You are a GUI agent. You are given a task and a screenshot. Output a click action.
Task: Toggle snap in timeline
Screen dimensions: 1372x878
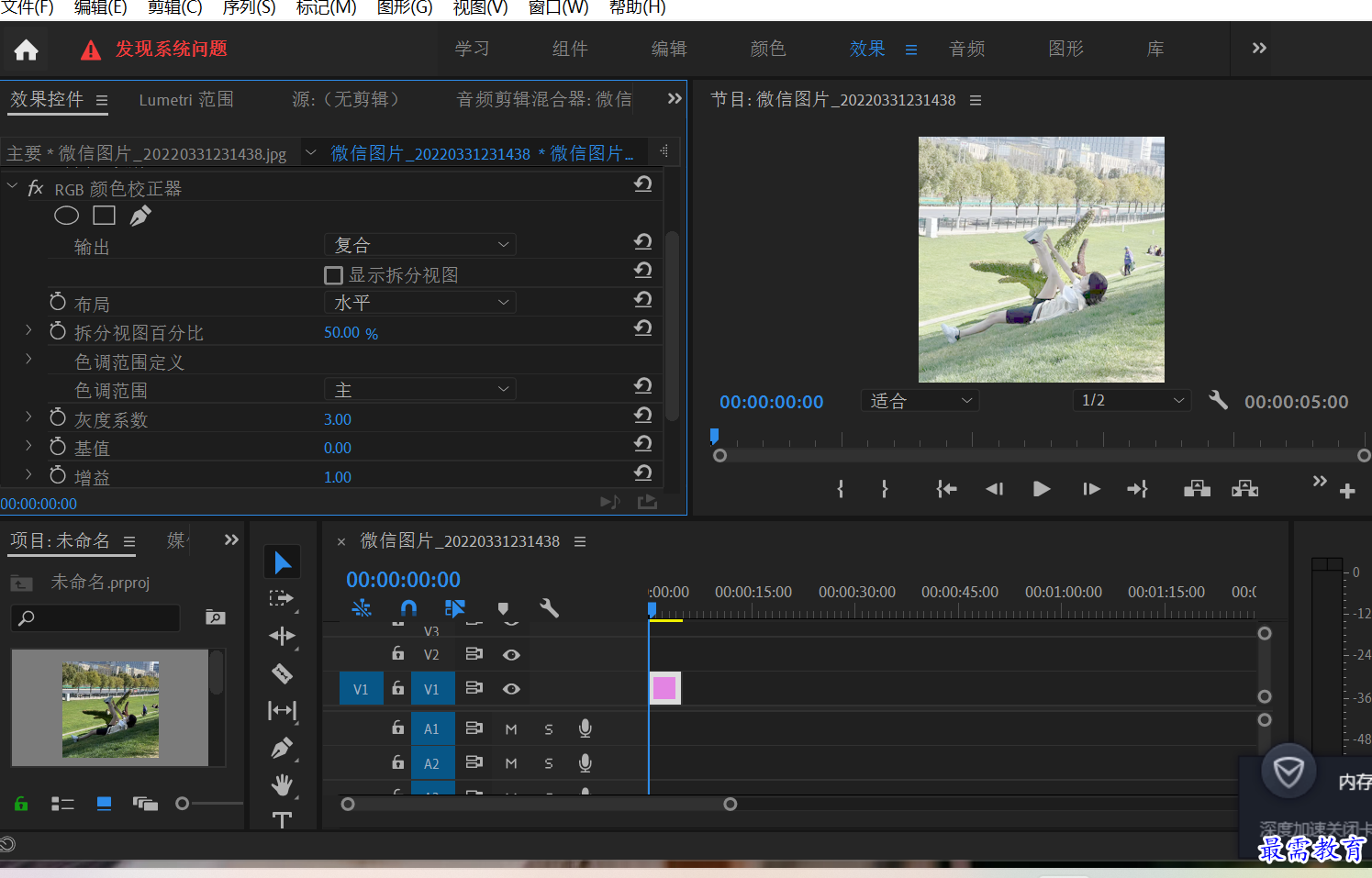[408, 608]
